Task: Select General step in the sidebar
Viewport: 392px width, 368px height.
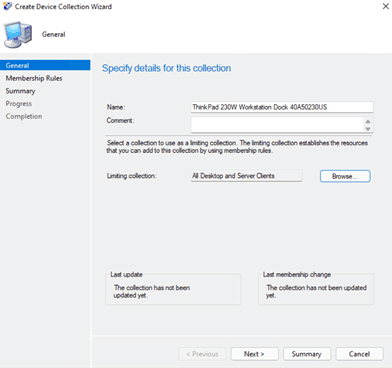Action: coord(45,65)
